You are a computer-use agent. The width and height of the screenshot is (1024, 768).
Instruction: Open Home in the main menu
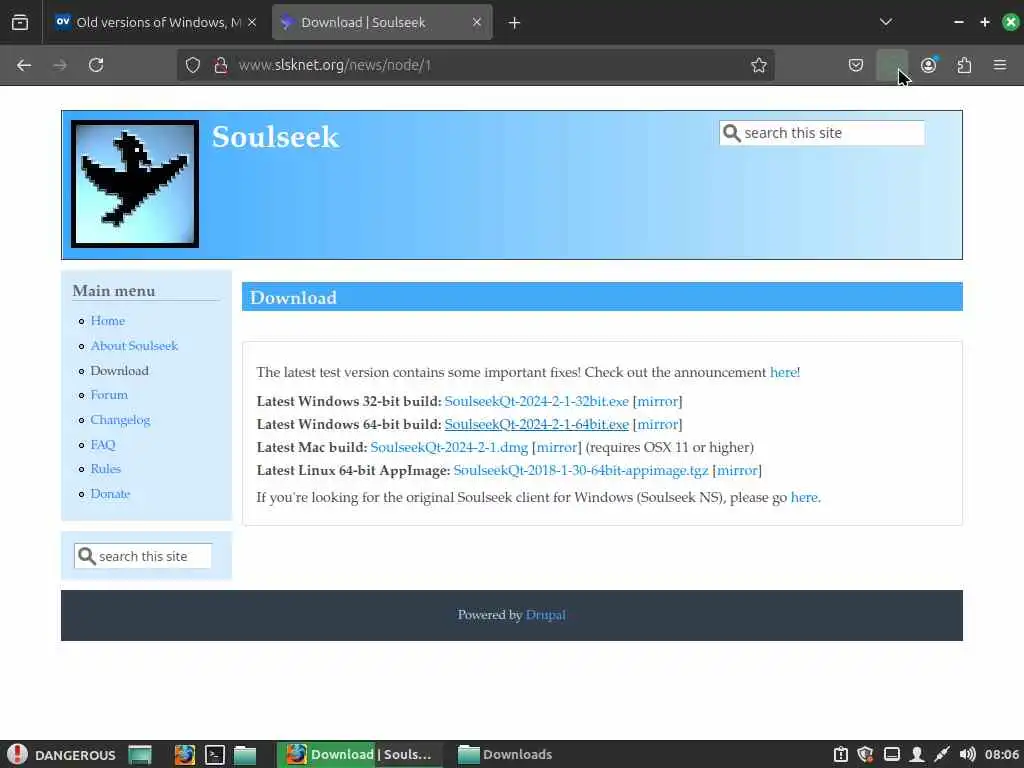tap(108, 321)
